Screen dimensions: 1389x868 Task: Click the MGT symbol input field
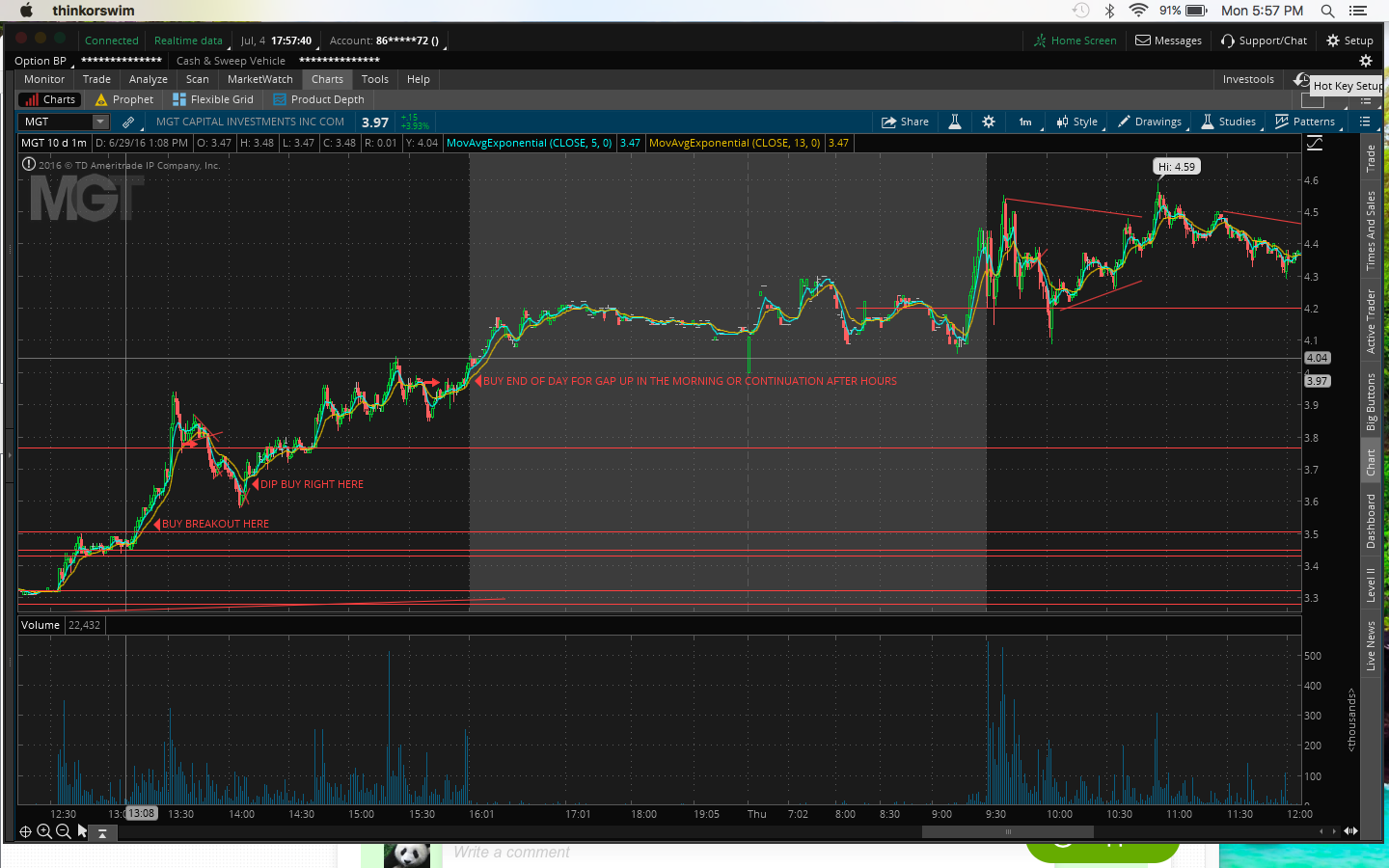pyautogui.click(x=56, y=122)
